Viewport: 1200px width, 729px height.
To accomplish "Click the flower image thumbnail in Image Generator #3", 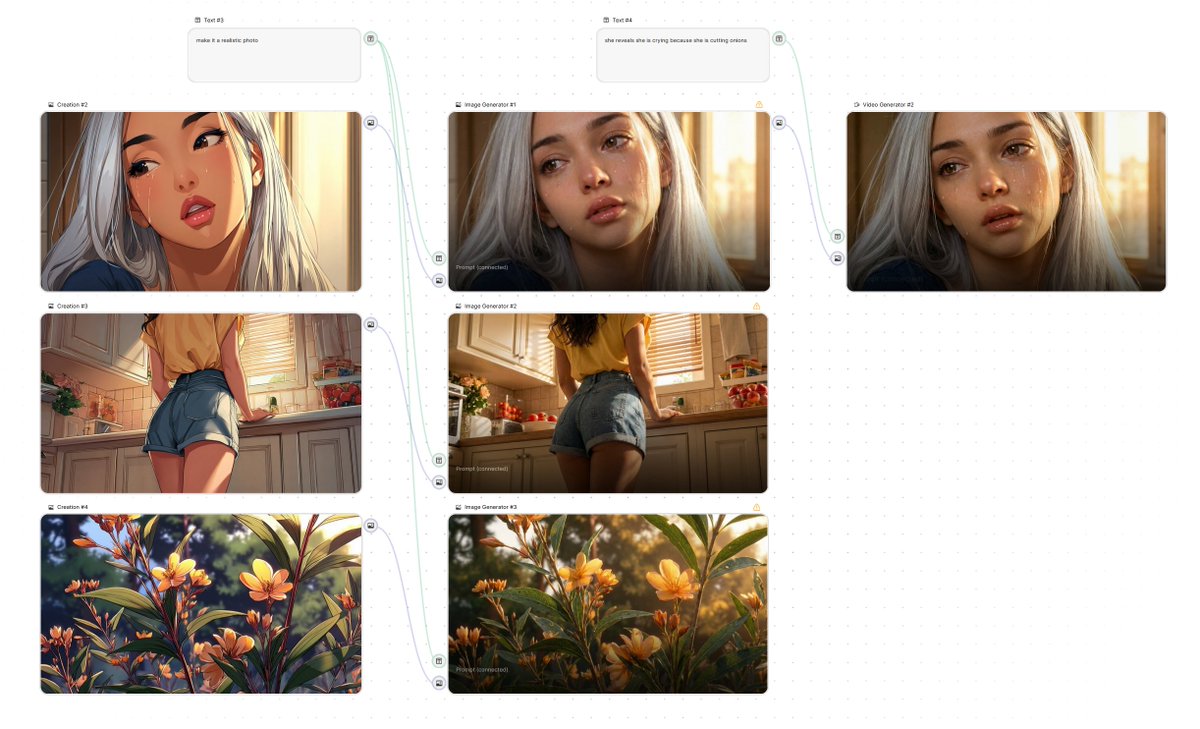I will coord(605,603).
